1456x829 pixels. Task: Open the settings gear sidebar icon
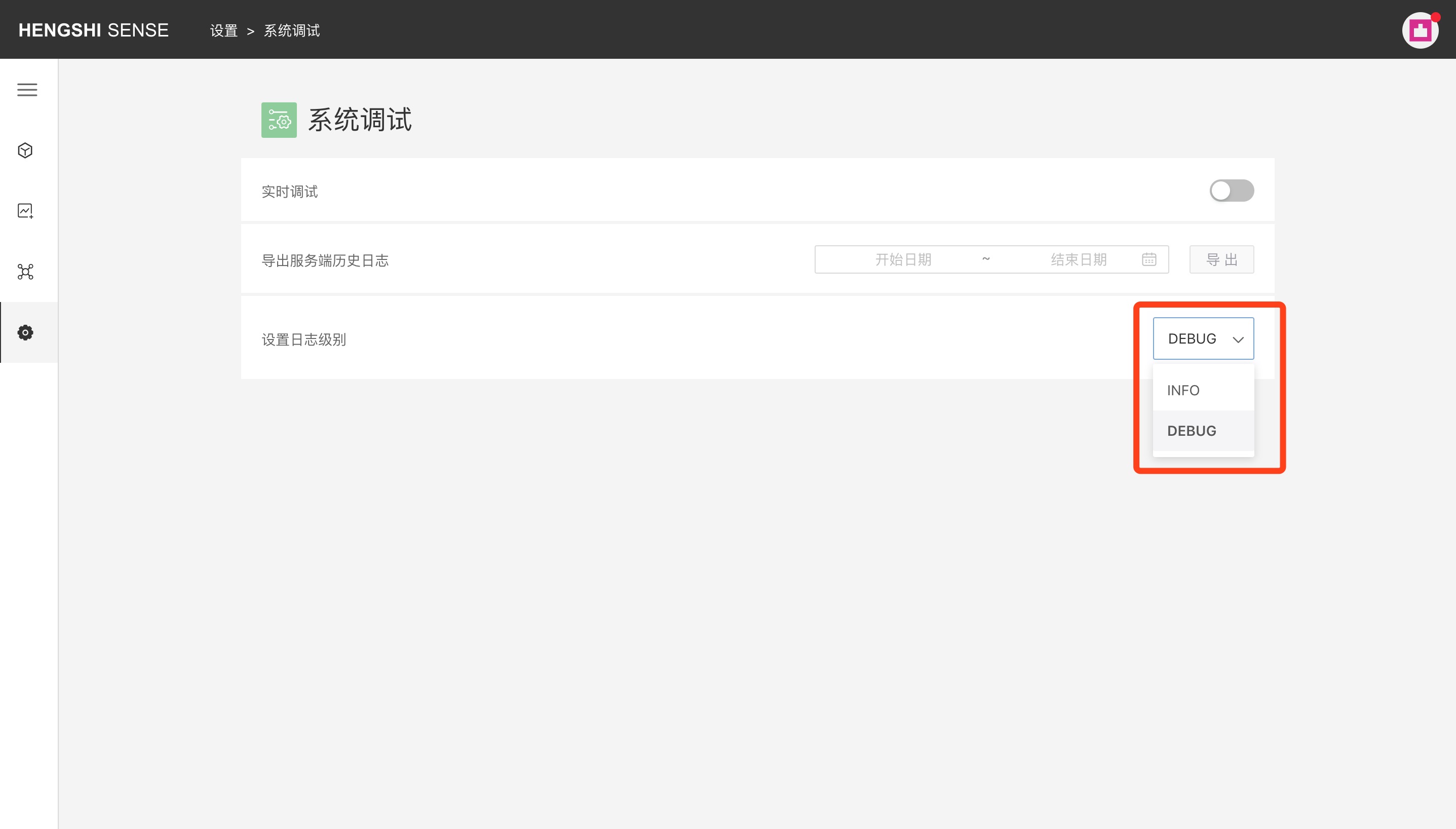pyautogui.click(x=25, y=332)
